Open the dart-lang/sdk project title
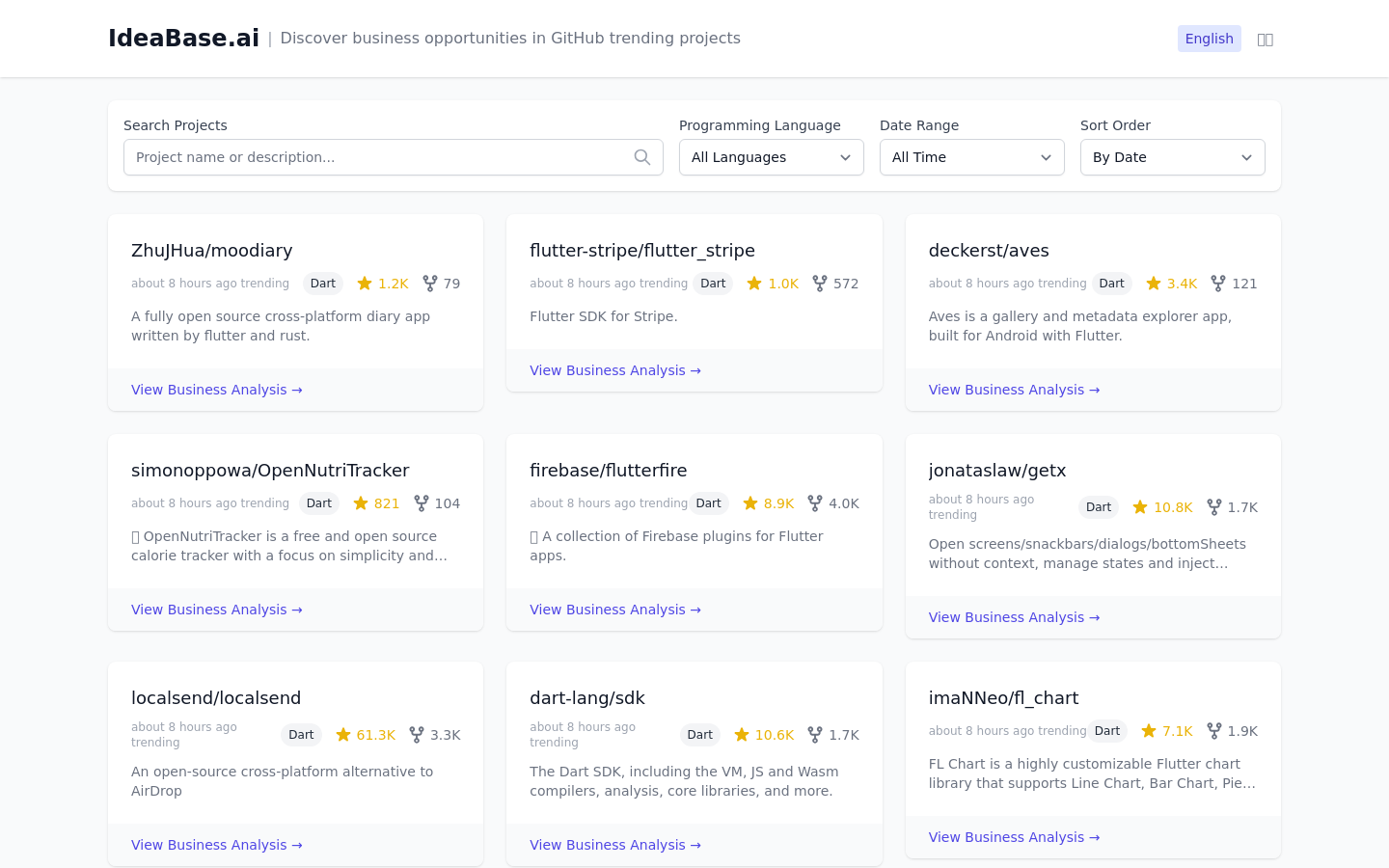 pyautogui.click(x=587, y=698)
